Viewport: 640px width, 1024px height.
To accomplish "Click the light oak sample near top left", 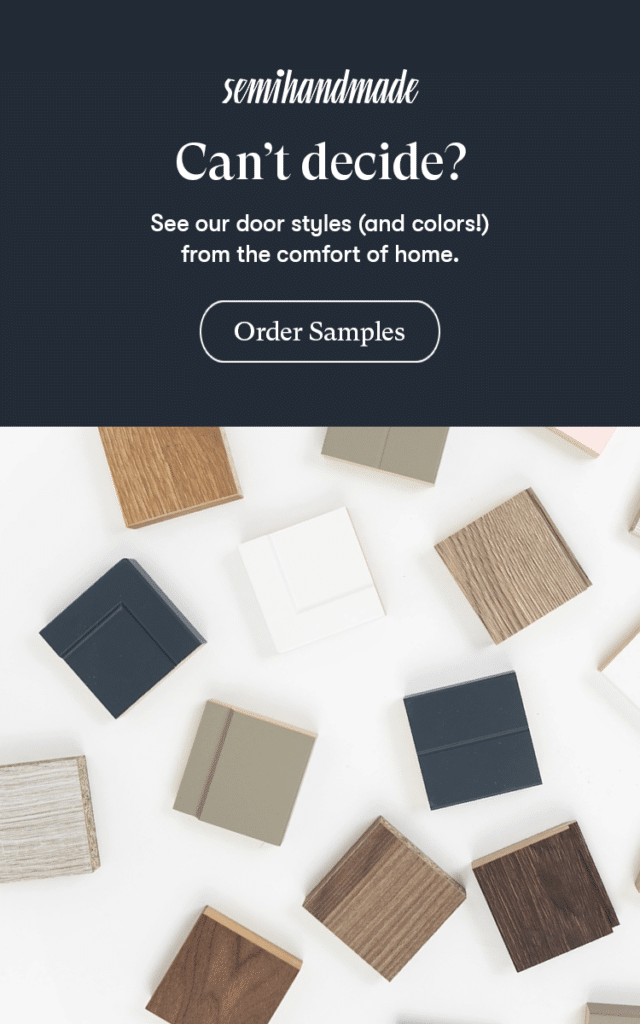I will coord(170,476).
